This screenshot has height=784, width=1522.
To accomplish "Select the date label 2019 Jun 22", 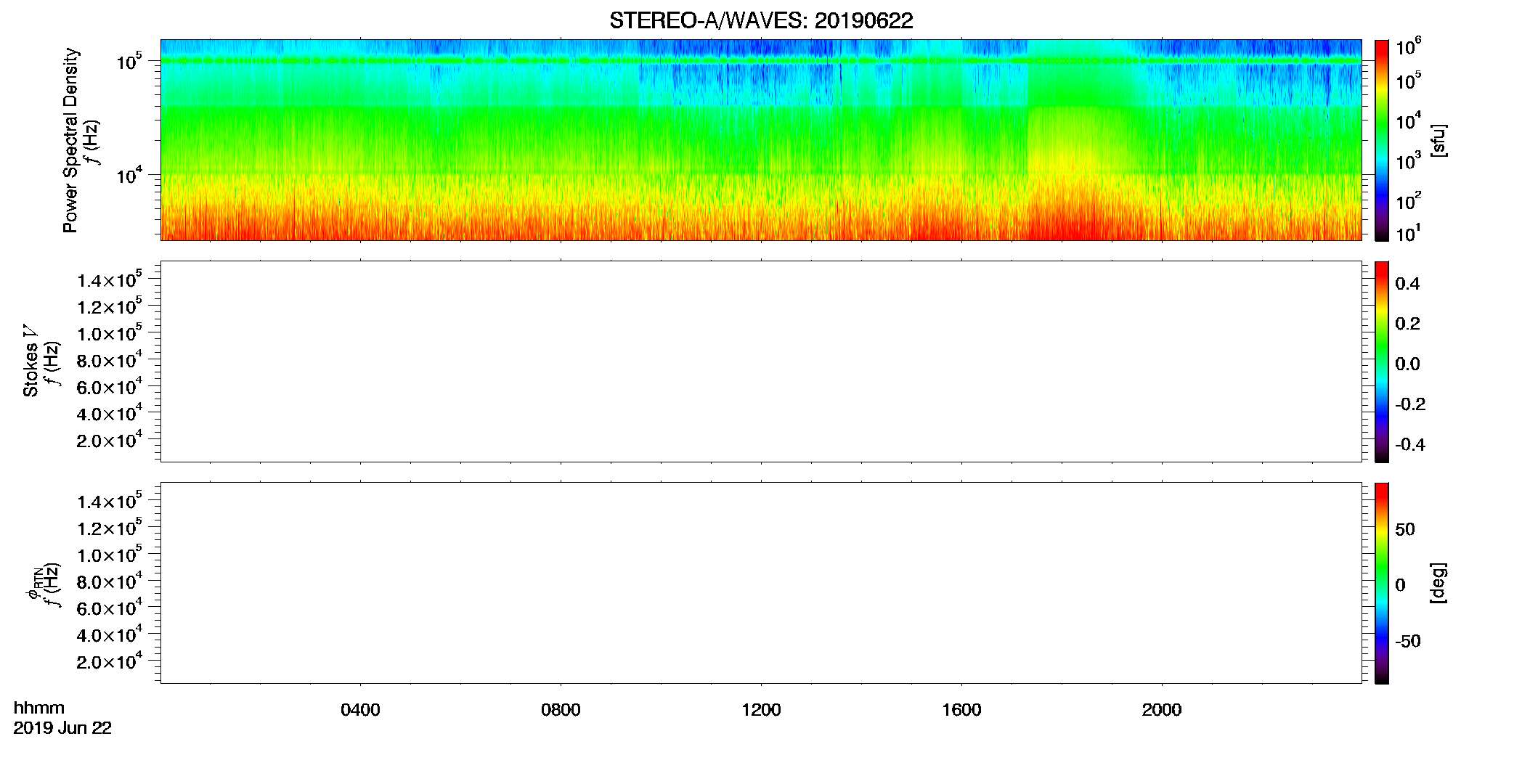I will tap(62, 728).
